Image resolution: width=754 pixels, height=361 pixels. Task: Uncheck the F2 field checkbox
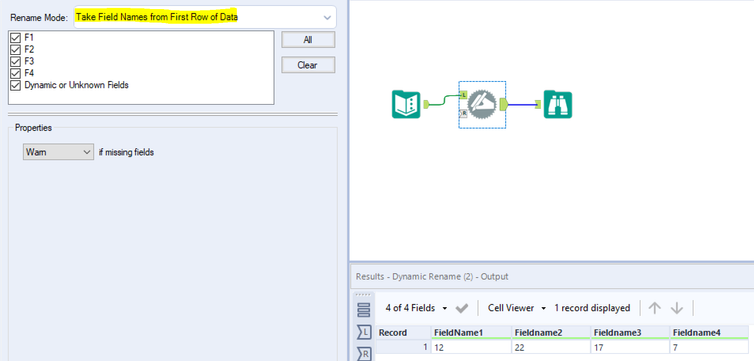tap(15, 50)
